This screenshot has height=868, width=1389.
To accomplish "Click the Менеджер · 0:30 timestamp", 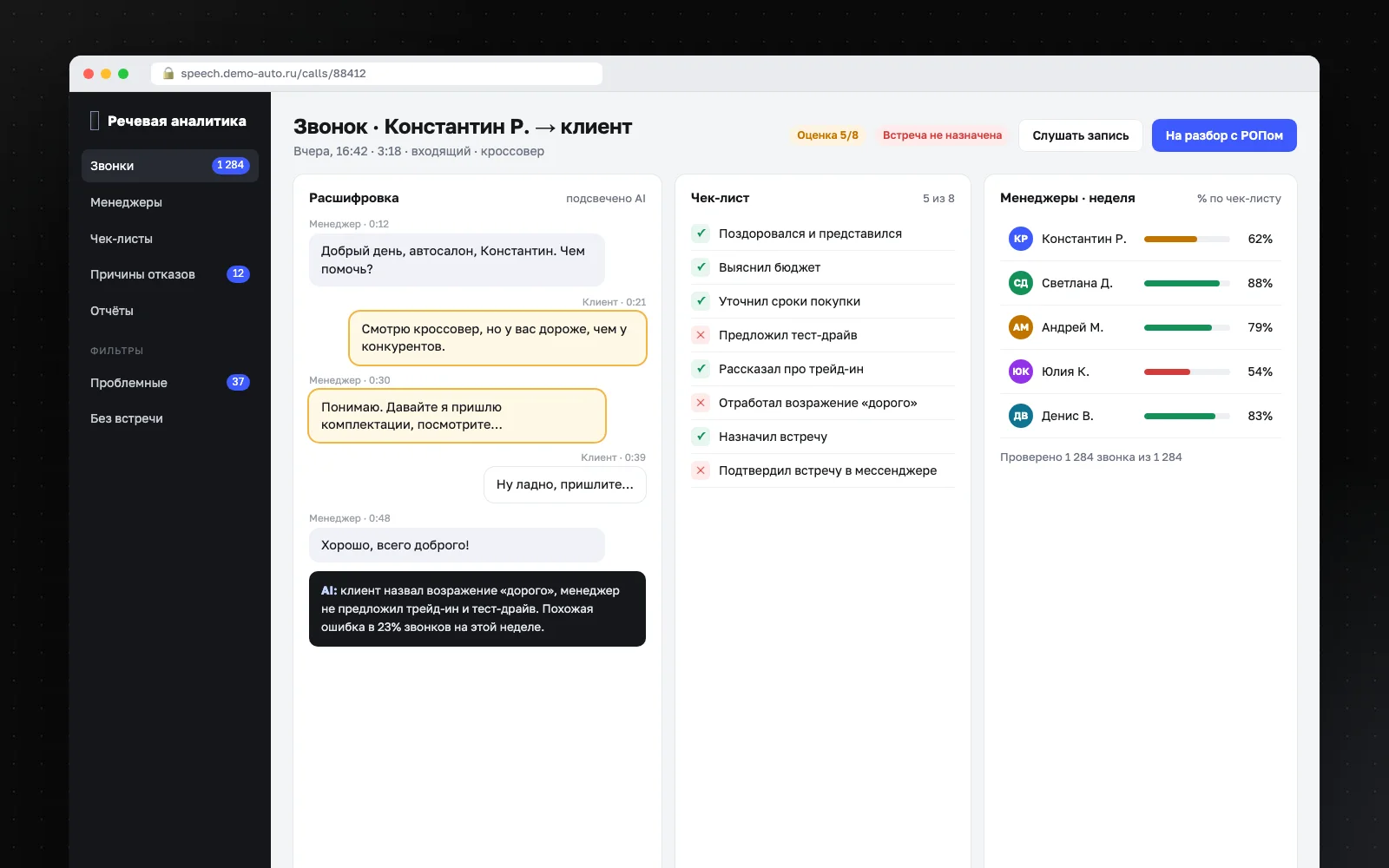I will tap(350, 380).
